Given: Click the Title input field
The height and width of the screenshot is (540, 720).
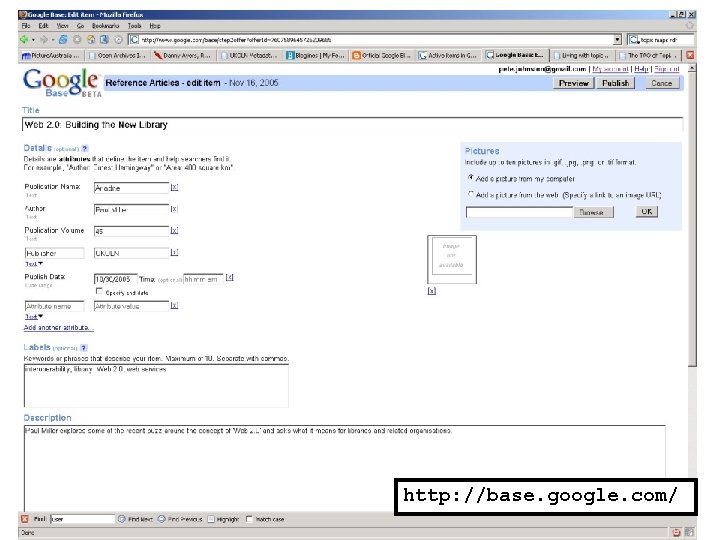Looking at the screenshot, I should tap(352, 124).
